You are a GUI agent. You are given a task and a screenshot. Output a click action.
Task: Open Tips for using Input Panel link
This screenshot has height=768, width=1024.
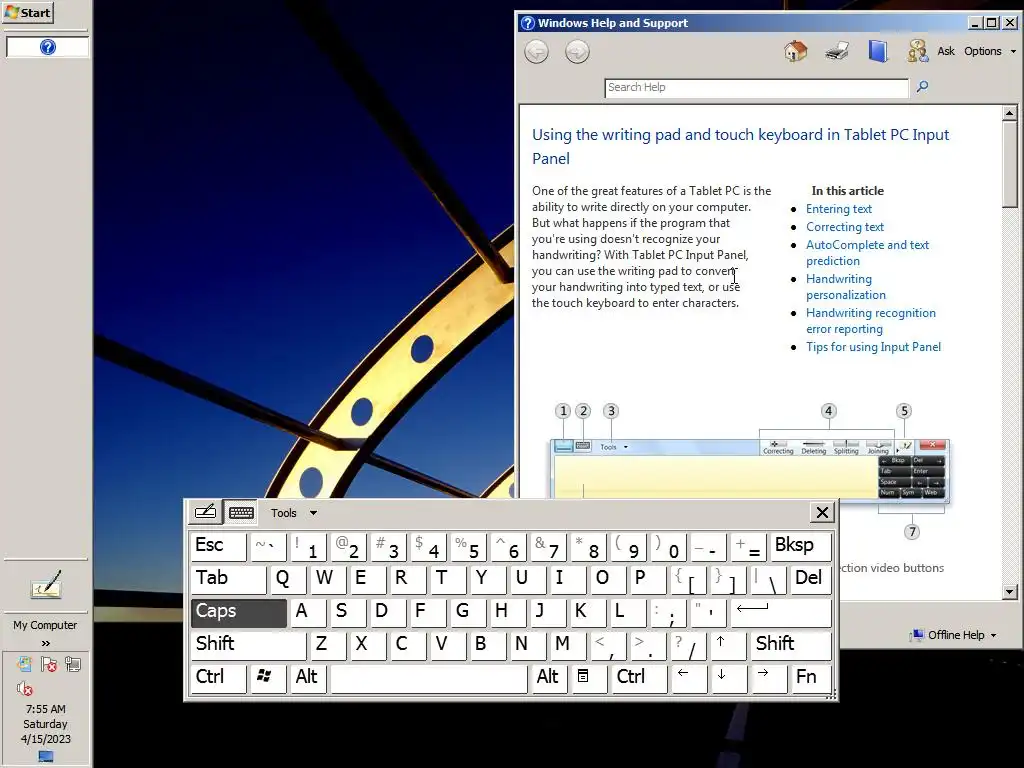(x=873, y=347)
